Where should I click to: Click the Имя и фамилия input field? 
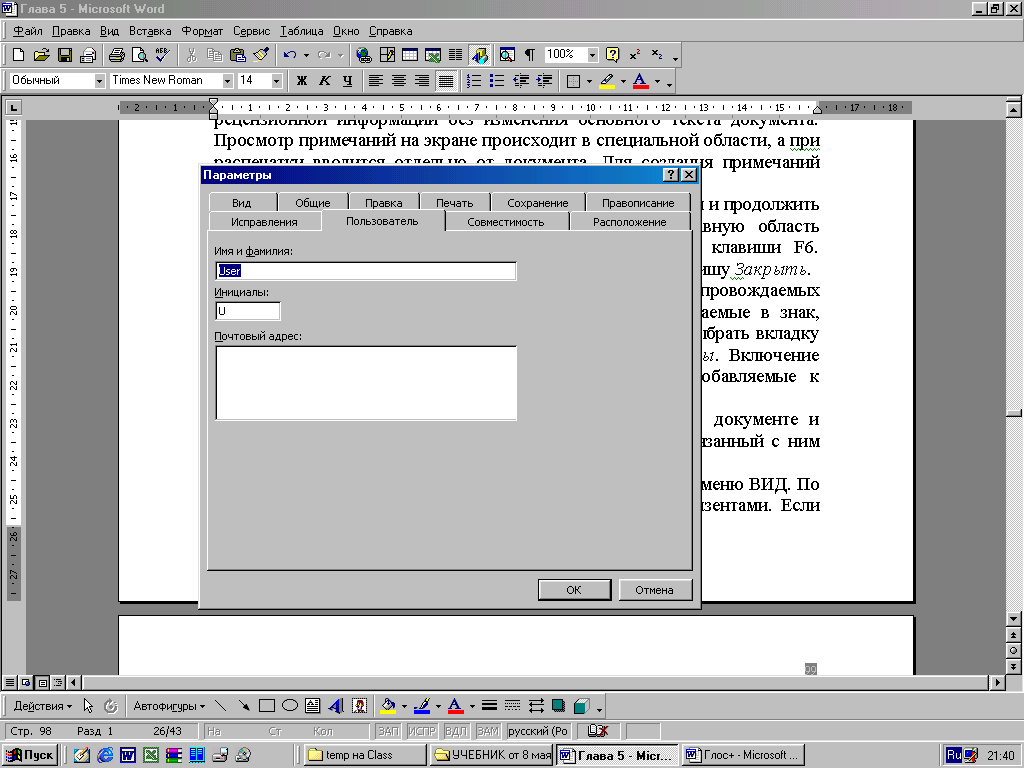[x=366, y=271]
